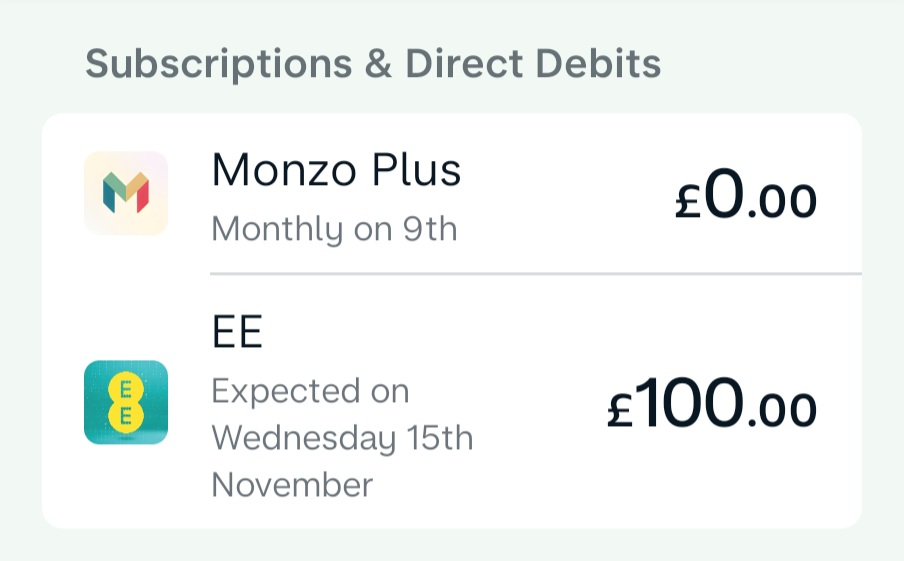Screen dimensions: 904x561
Task: Select the word Subscriptions in heading
Action: pyautogui.click(x=219, y=65)
